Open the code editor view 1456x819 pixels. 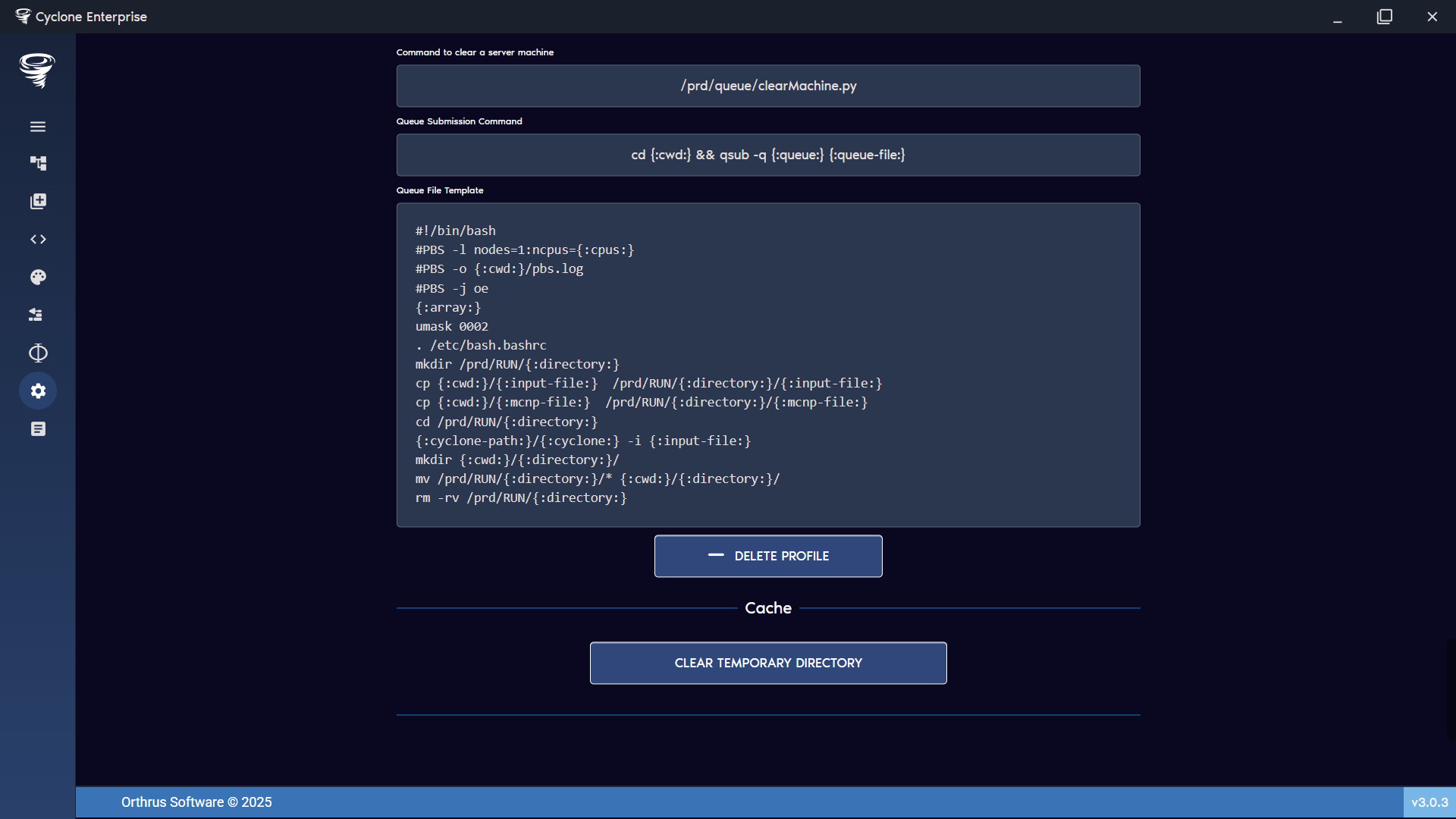coord(38,239)
